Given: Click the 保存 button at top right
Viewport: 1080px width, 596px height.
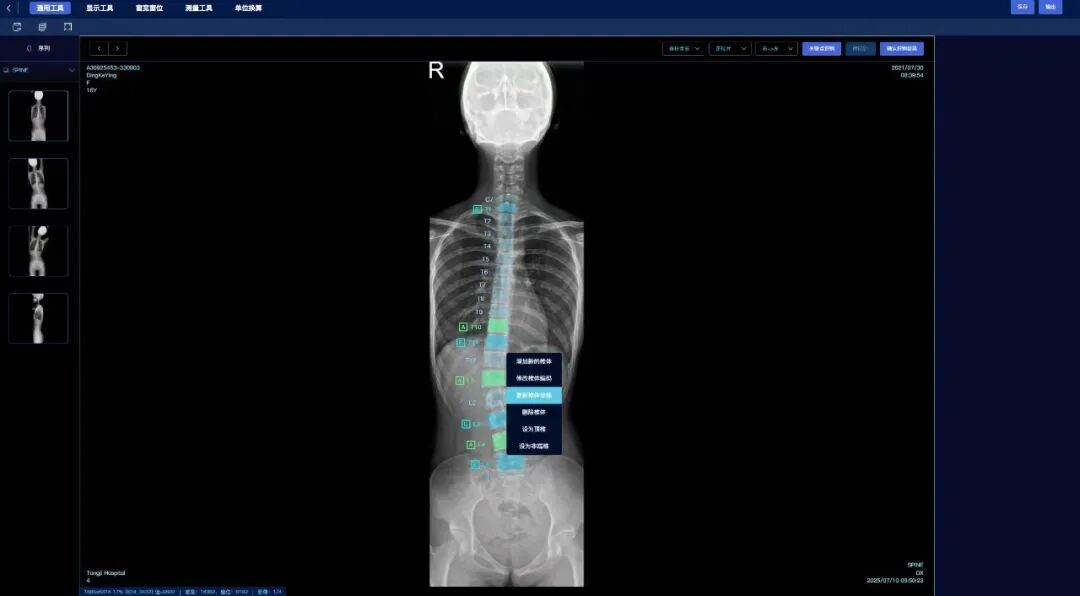Looking at the screenshot, I should coord(1022,7).
